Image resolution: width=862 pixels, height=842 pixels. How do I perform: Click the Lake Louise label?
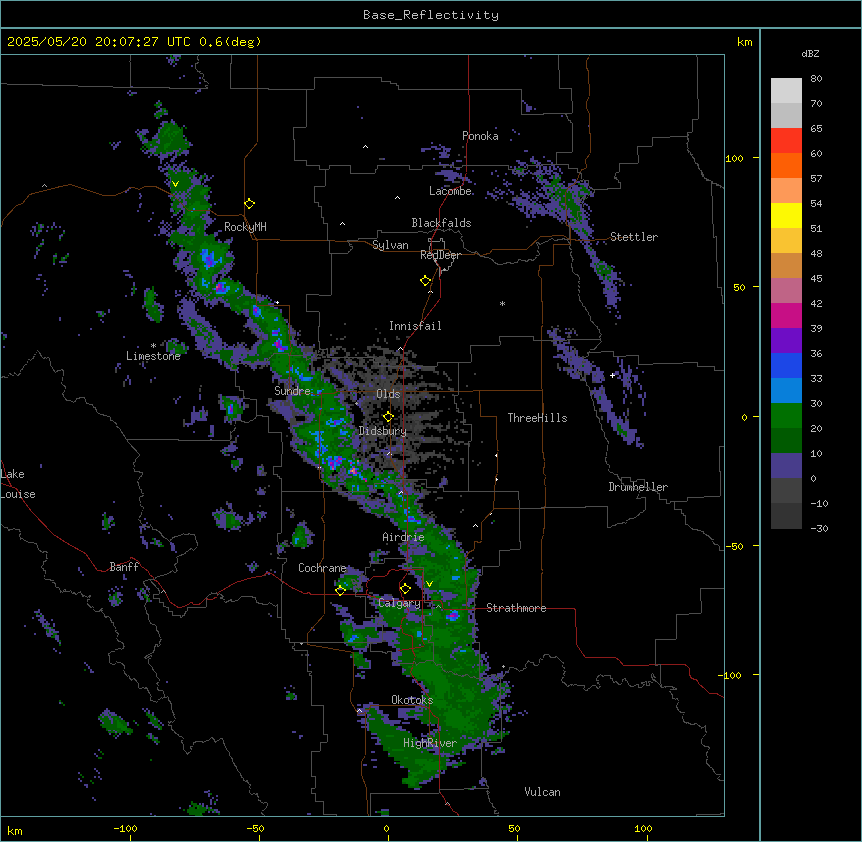point(18,484)
